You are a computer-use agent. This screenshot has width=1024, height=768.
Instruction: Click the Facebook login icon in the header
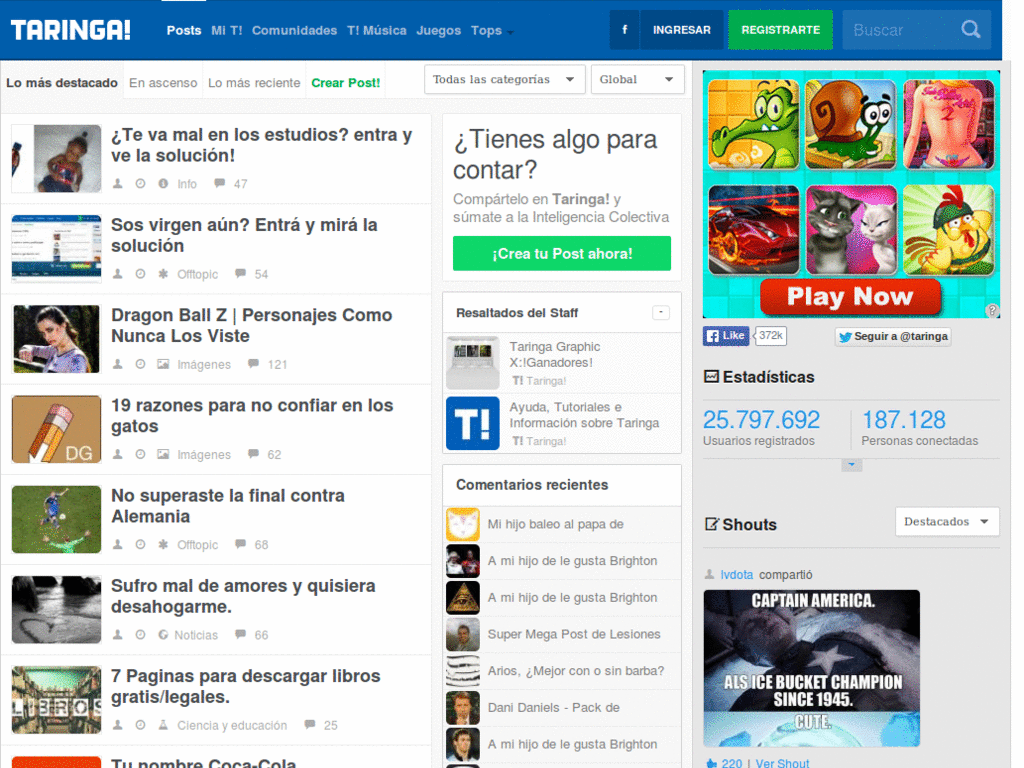[x=624, y=29]
